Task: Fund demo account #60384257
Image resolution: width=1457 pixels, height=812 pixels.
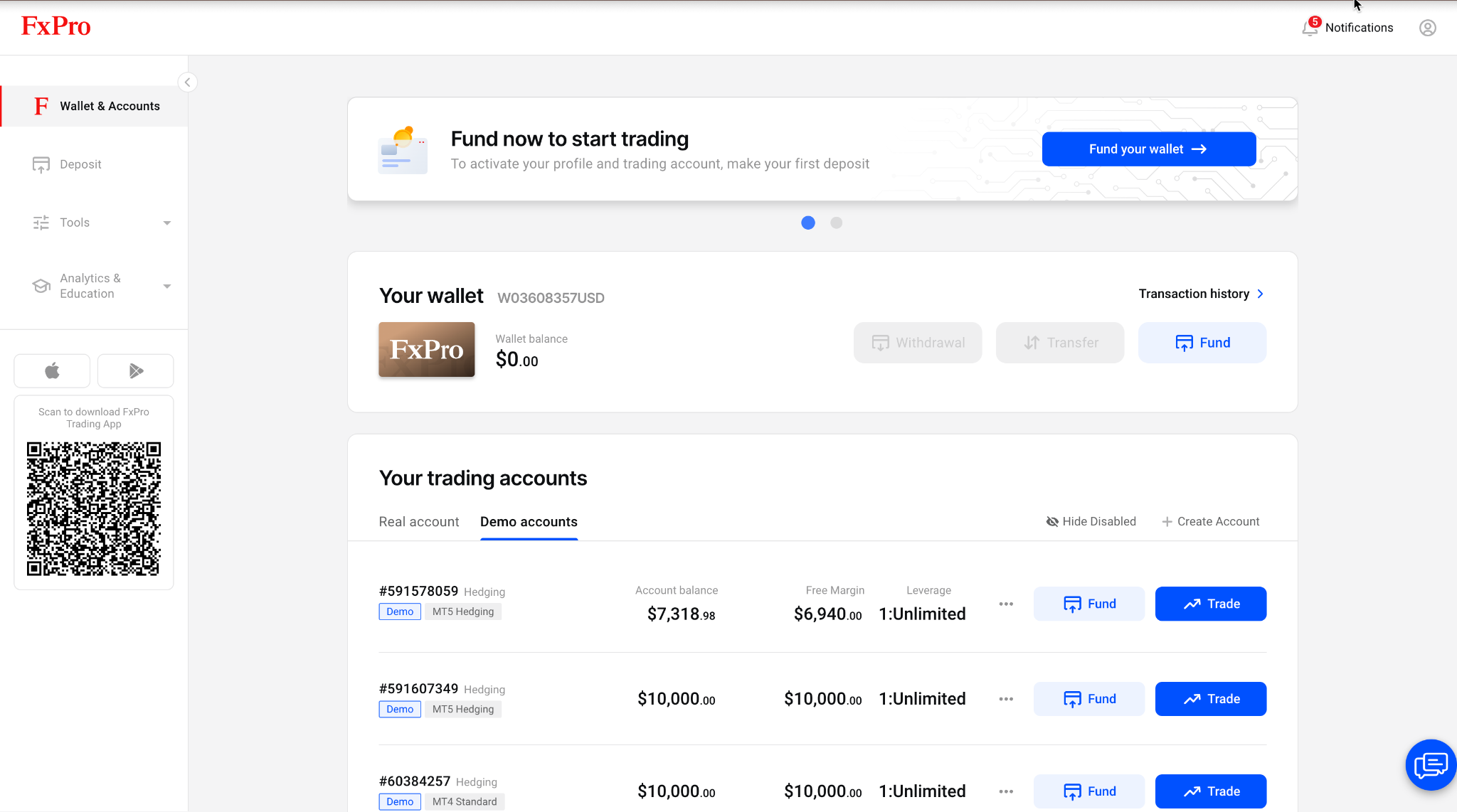Action: [1089, 791]
